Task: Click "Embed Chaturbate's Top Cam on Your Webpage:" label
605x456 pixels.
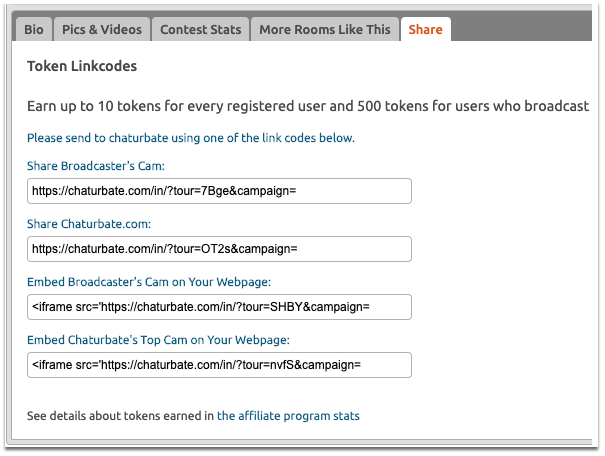Action: click(x=158, y=340)
